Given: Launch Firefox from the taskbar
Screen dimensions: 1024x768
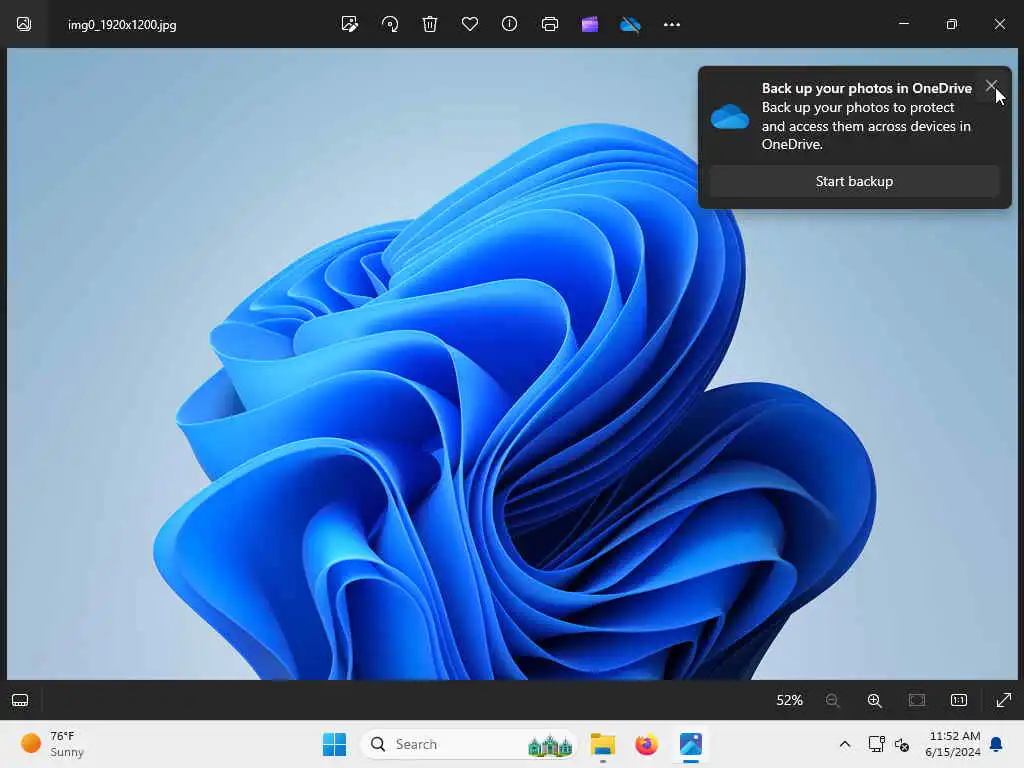Looking at the screenshot, I should point(647,744).
